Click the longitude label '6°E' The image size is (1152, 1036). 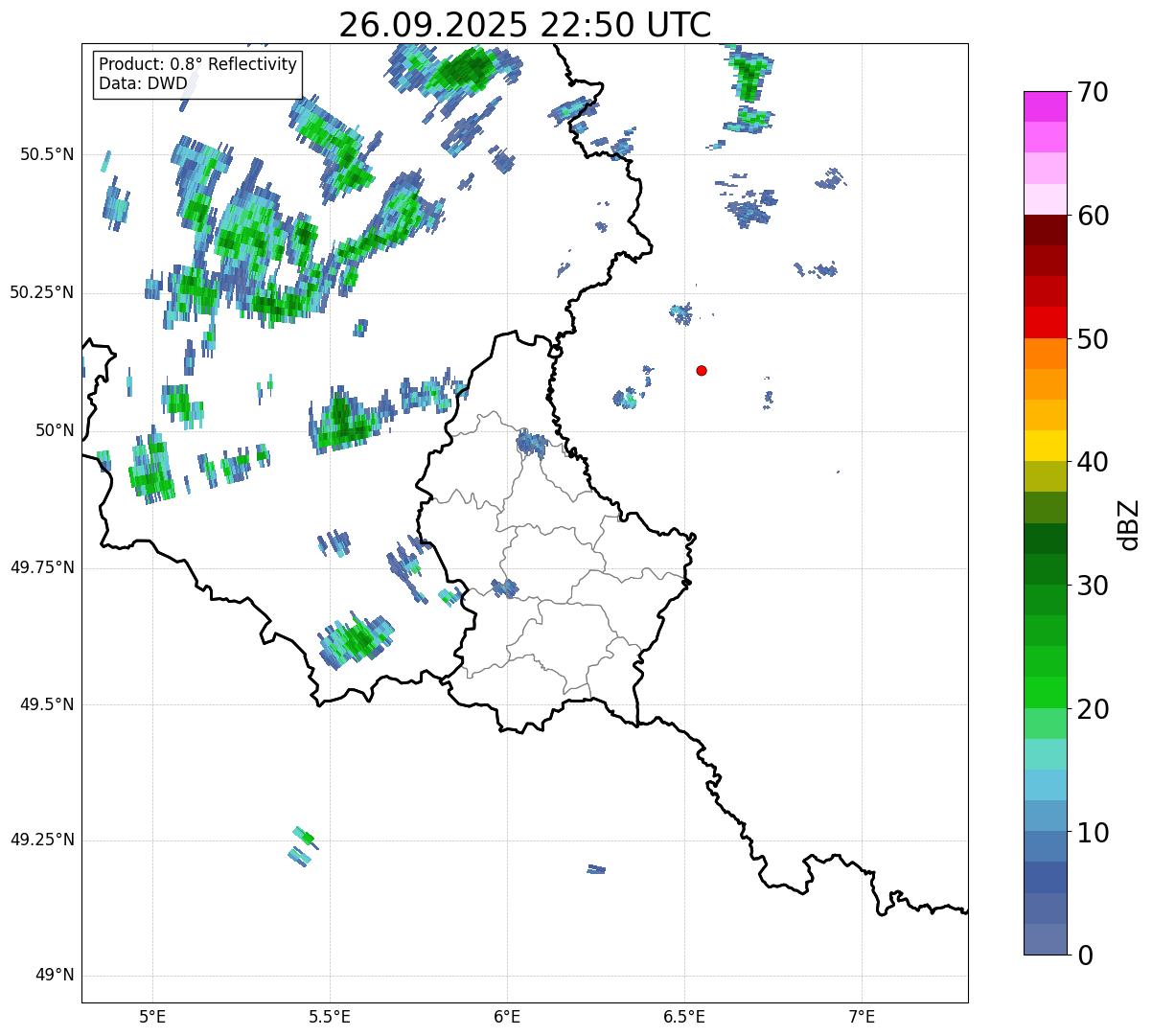click(507, 1016)
